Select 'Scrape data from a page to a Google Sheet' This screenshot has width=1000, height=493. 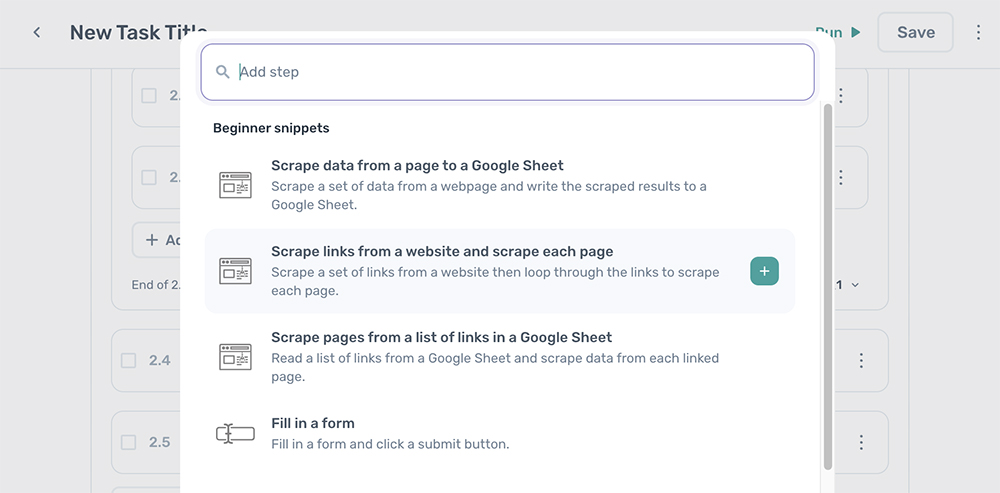tap(500, 185)
